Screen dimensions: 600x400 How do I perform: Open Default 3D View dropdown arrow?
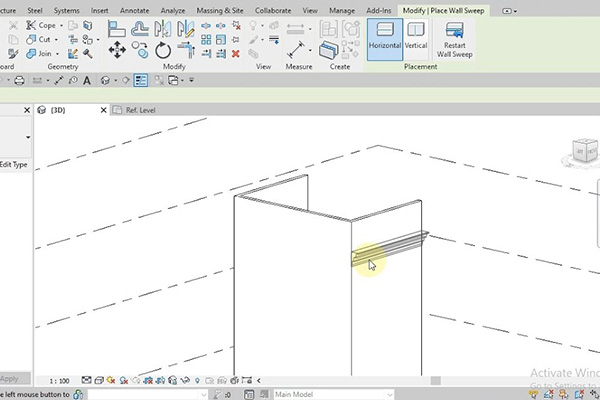point(115,80)
